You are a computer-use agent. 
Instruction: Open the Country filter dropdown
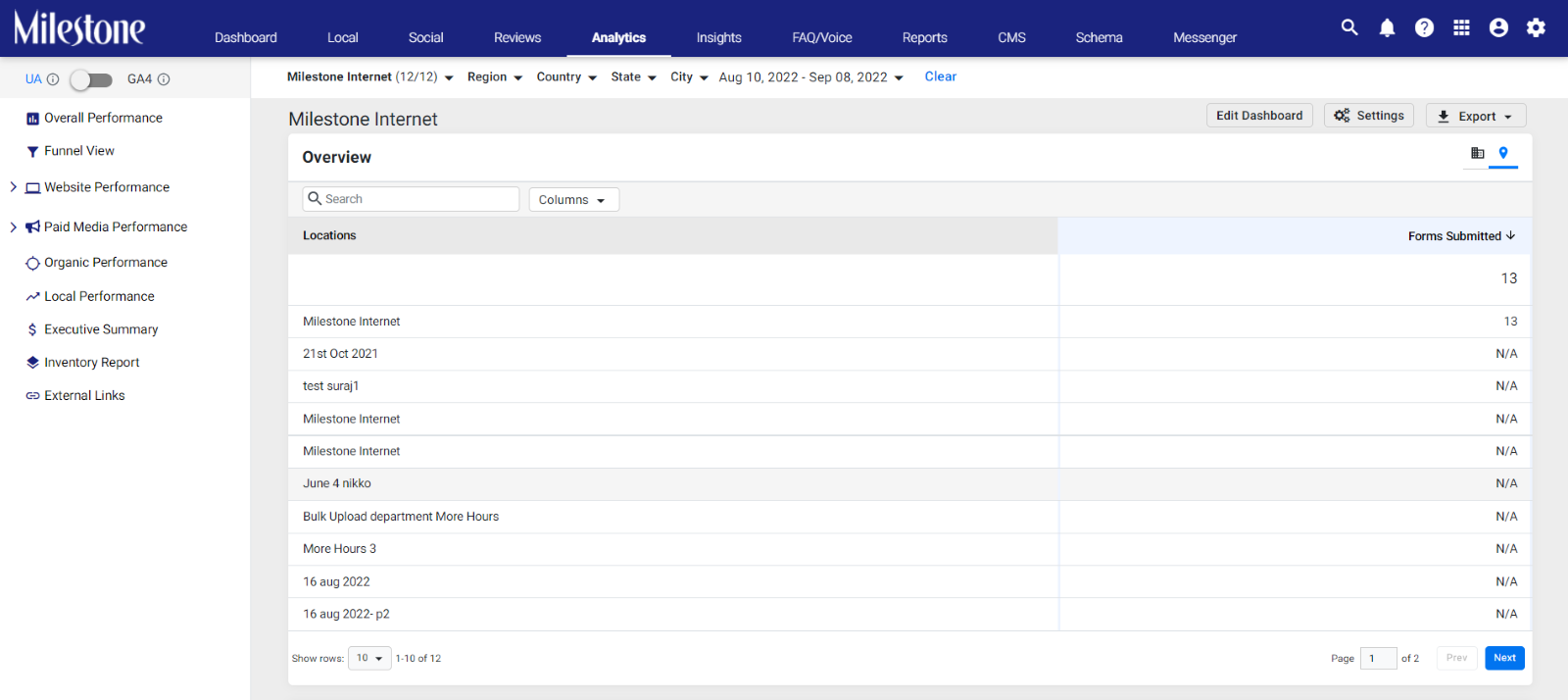pos(566,76)
